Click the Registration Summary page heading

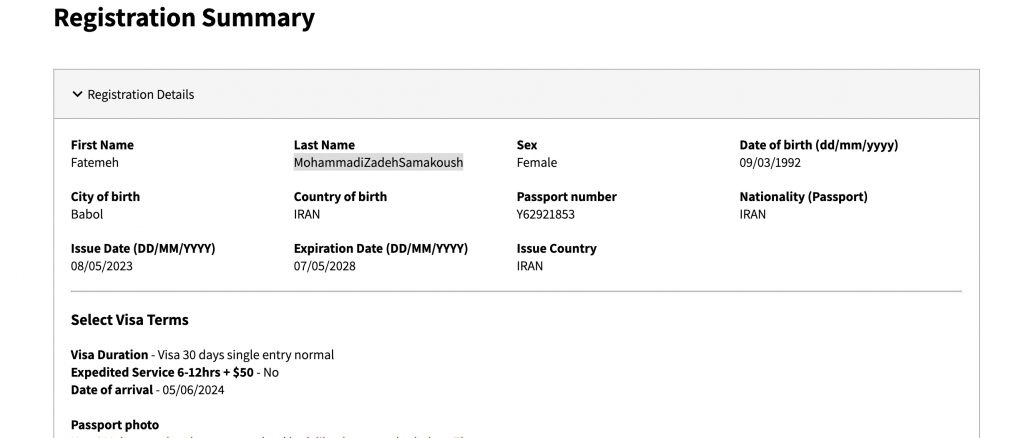[184, 18]
